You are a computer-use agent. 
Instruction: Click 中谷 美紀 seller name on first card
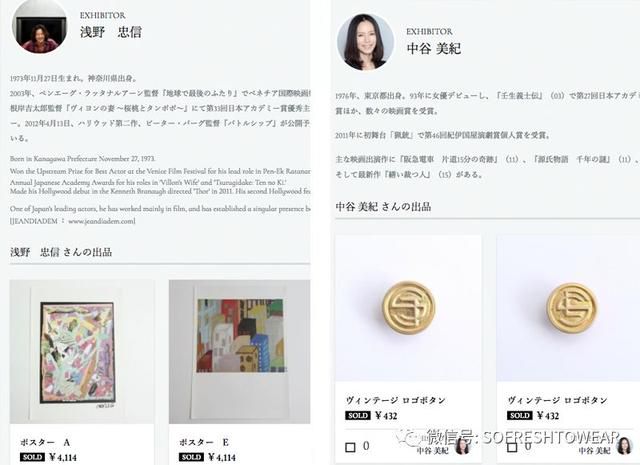tap(432, 450)
